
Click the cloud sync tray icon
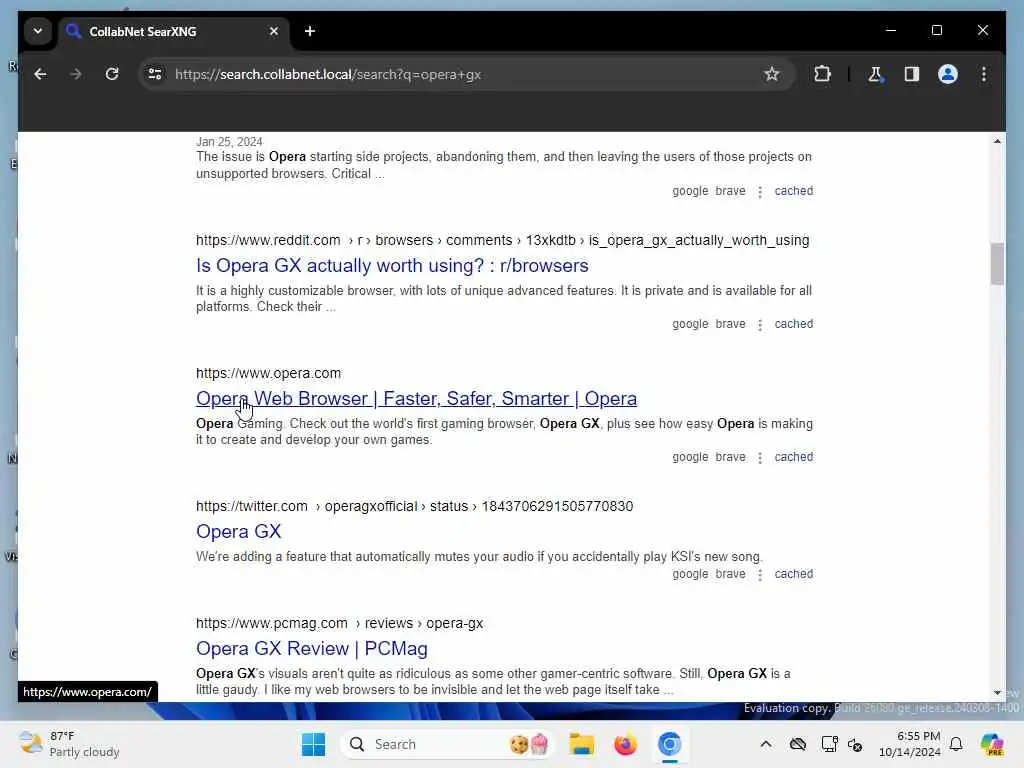[x=797, y=744]
